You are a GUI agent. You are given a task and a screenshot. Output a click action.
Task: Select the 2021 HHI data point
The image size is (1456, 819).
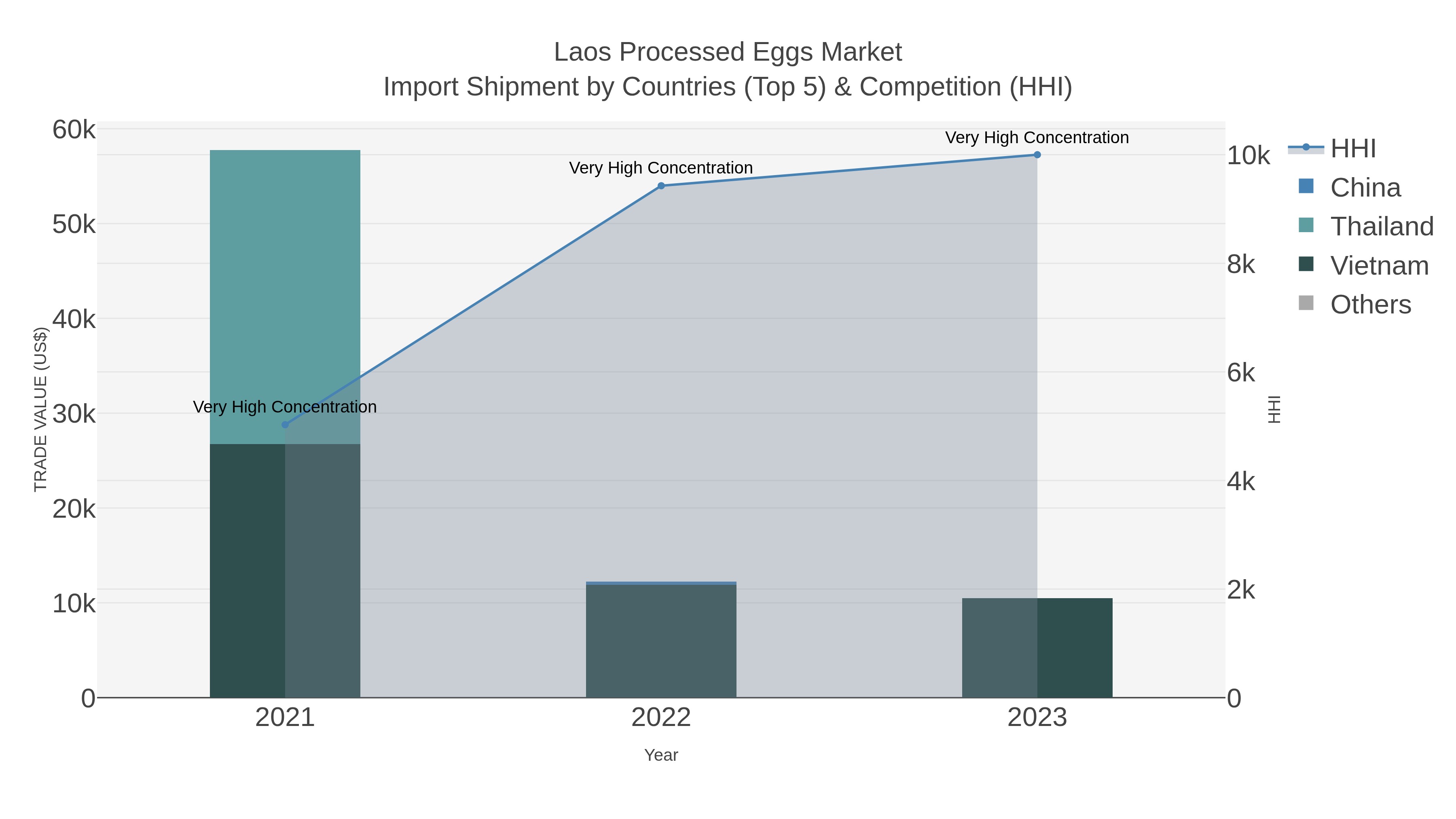coord(285,425)
